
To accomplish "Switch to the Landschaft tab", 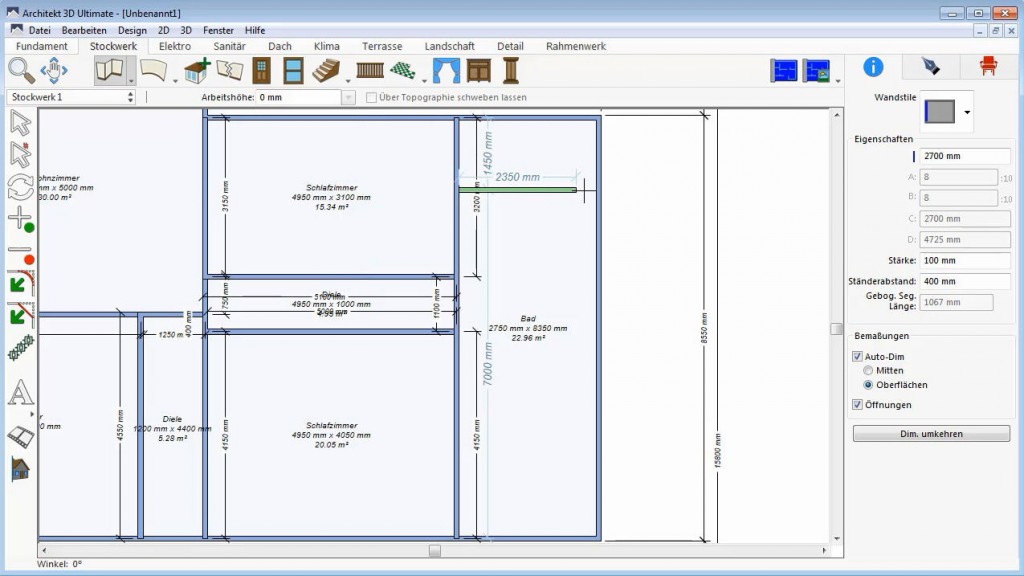I will 449,46.
